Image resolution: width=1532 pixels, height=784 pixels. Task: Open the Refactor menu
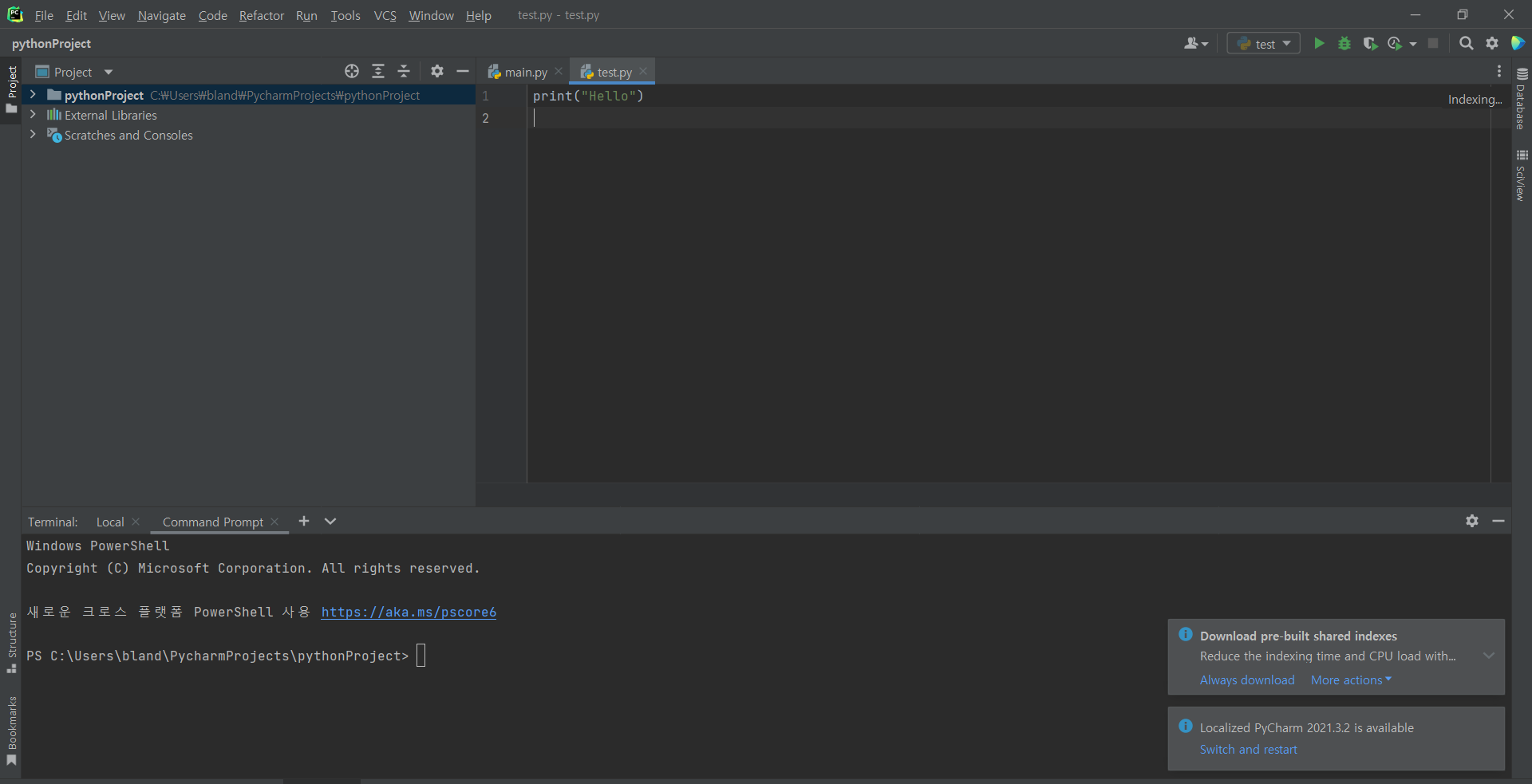(262, 15)
